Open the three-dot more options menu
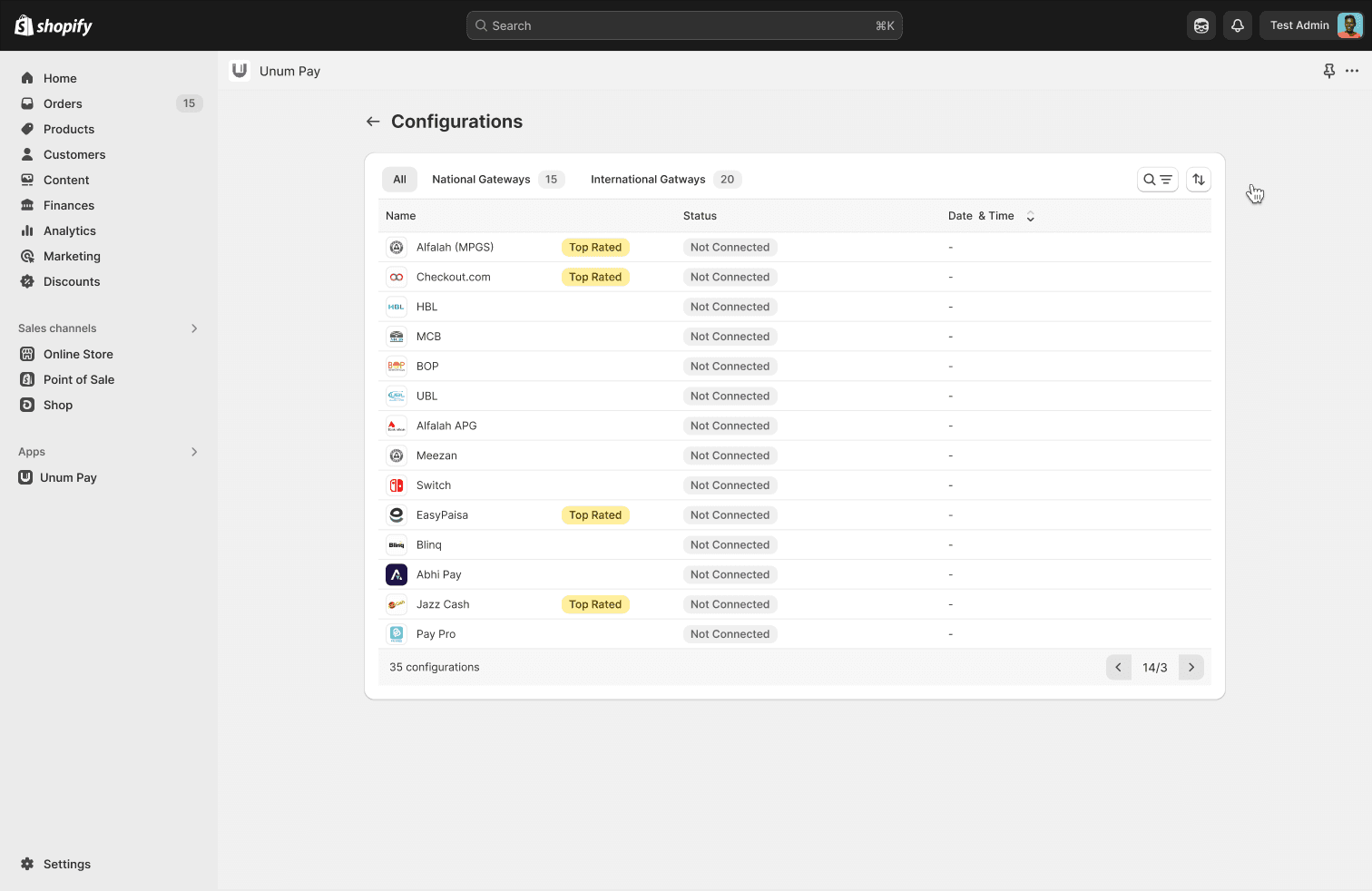Screen dimensions: 1372x891 click(1352, 71)
